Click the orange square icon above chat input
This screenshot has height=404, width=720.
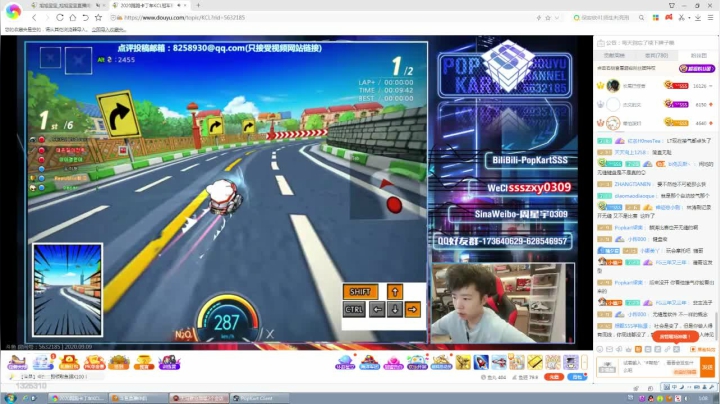click(638, 349)
